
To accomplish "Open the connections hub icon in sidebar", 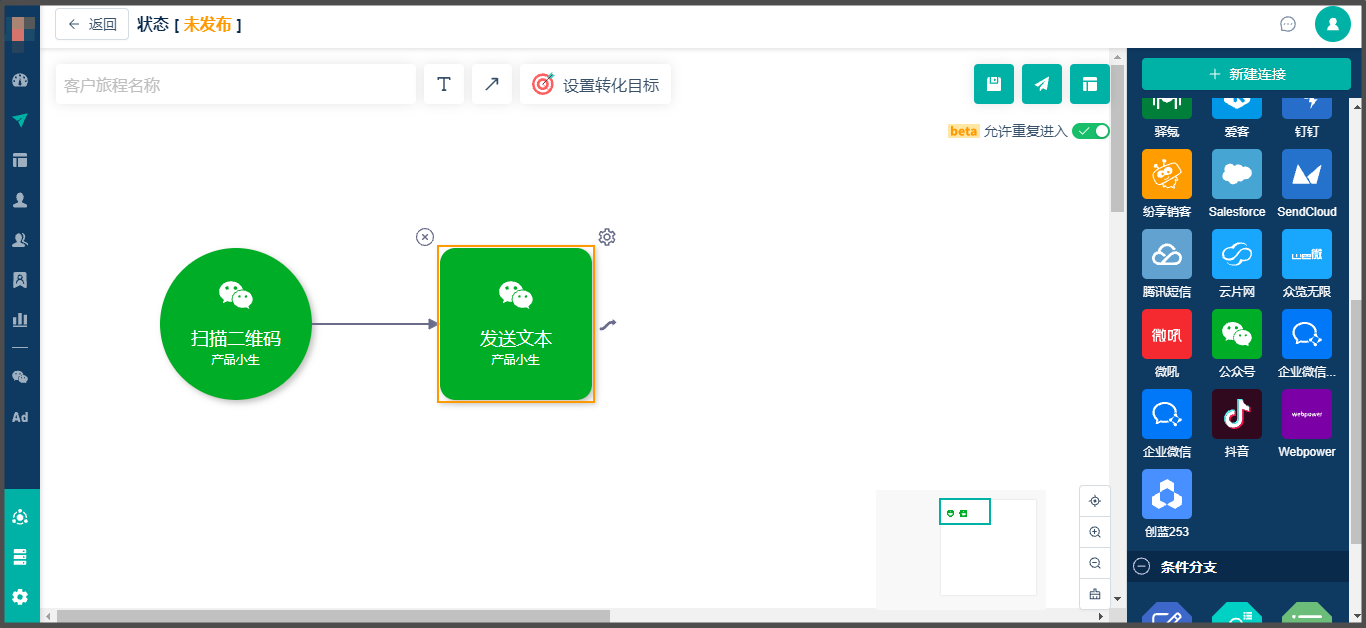I will (x=20, y=517).
